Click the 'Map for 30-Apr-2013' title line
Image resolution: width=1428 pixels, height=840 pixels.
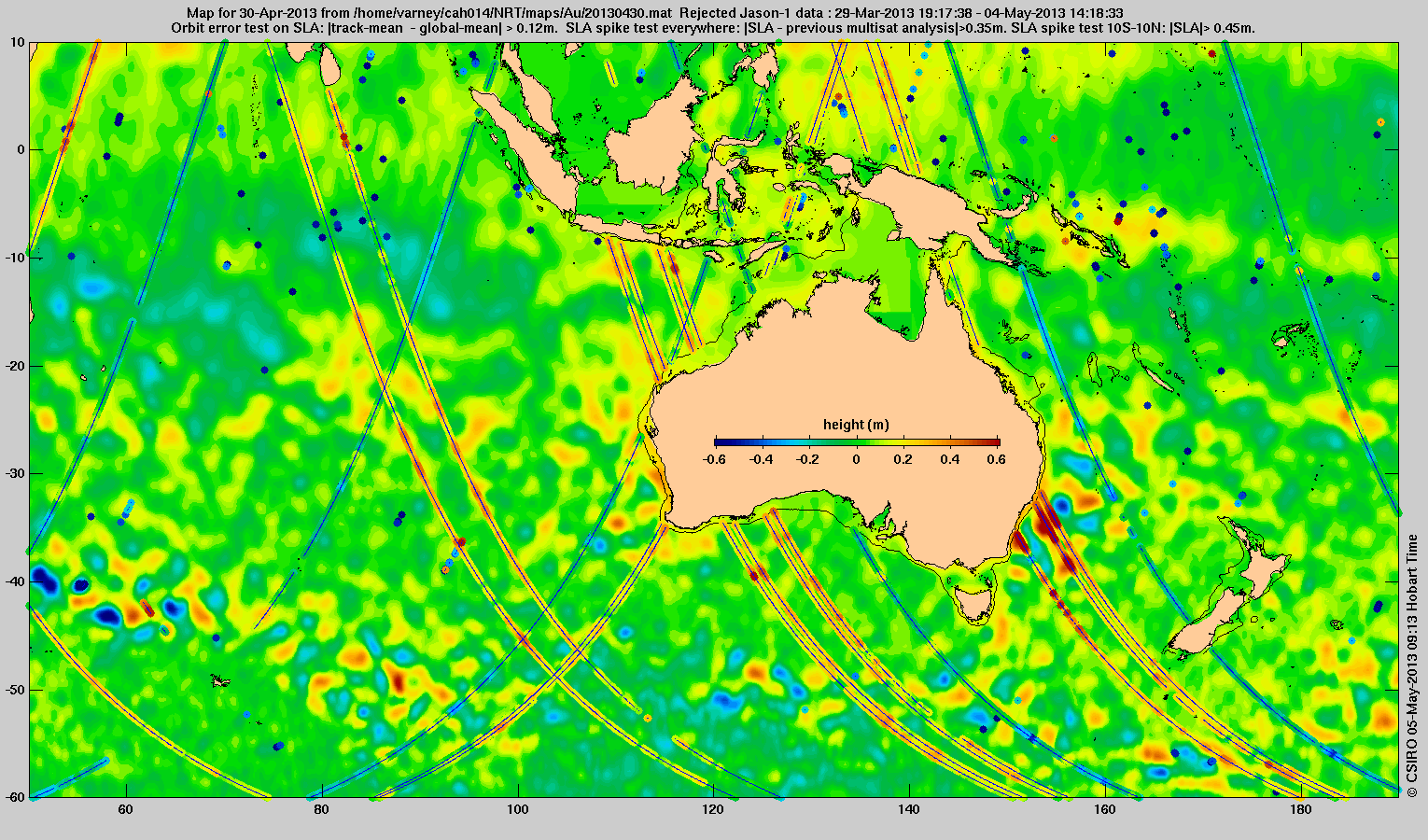click(654, 13)
